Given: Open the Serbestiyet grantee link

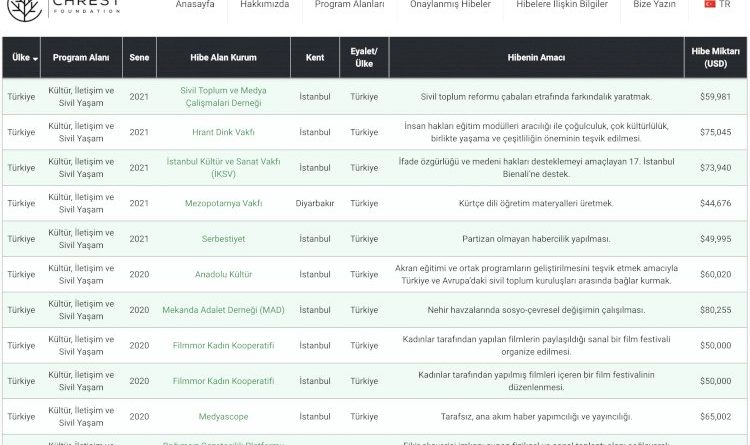Looking at the screenshot, I should tap(223, 239).
